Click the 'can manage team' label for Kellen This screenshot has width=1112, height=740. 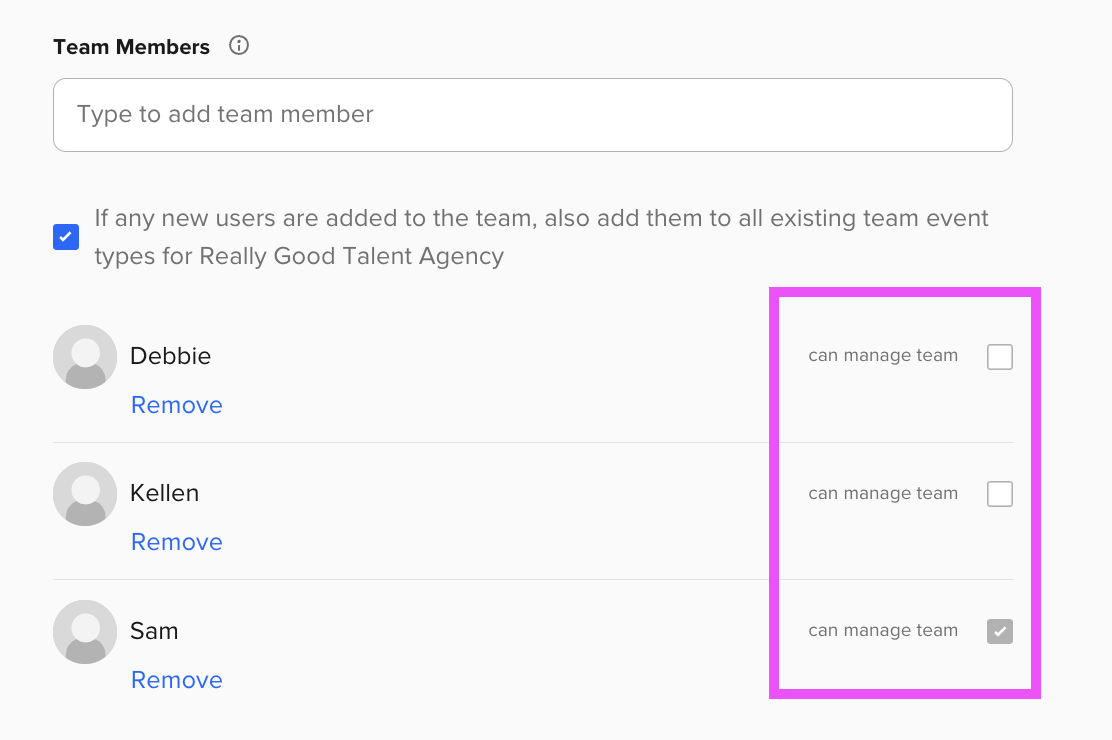pos(883,493)
